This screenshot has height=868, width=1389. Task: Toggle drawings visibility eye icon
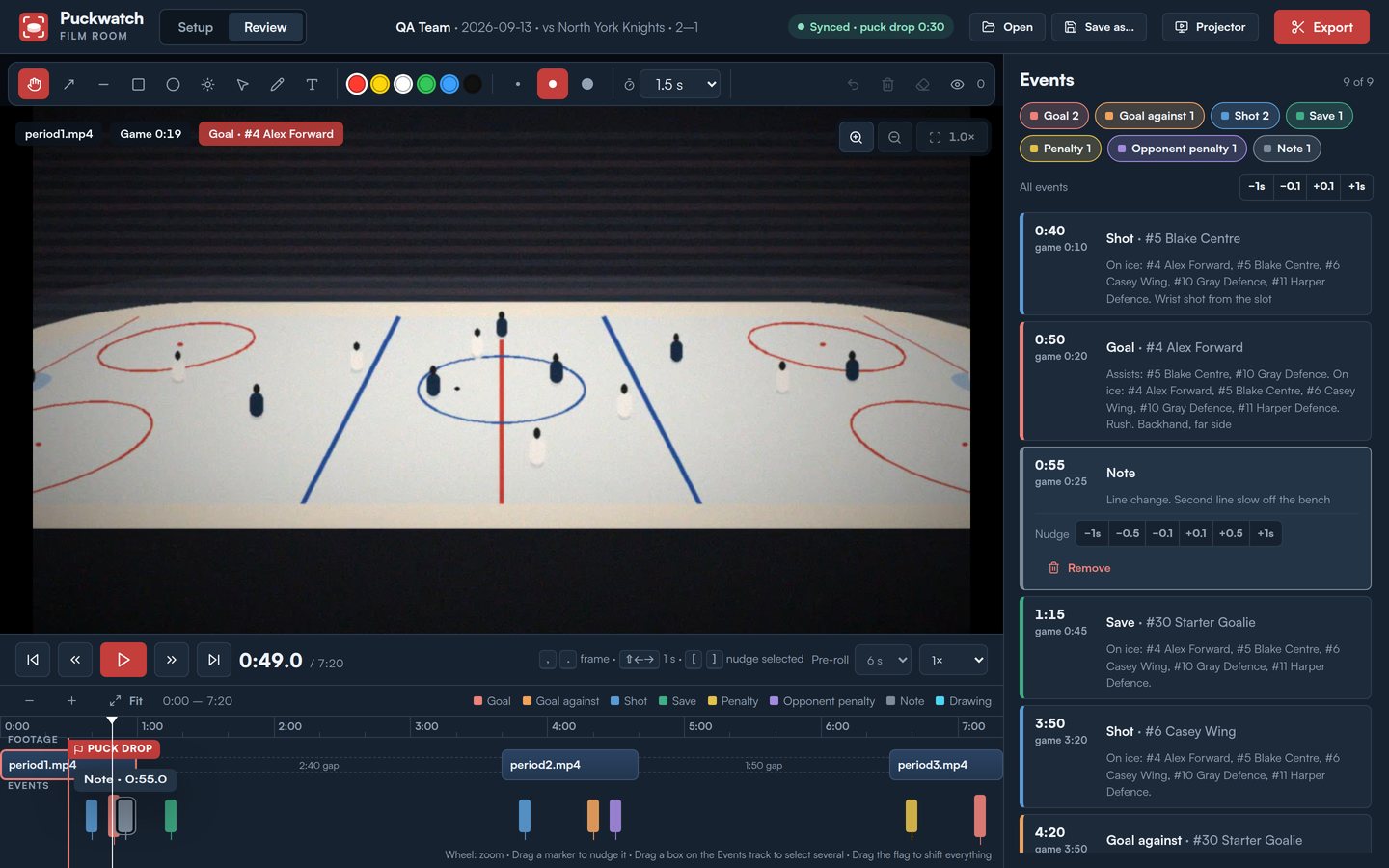point(957,85)
